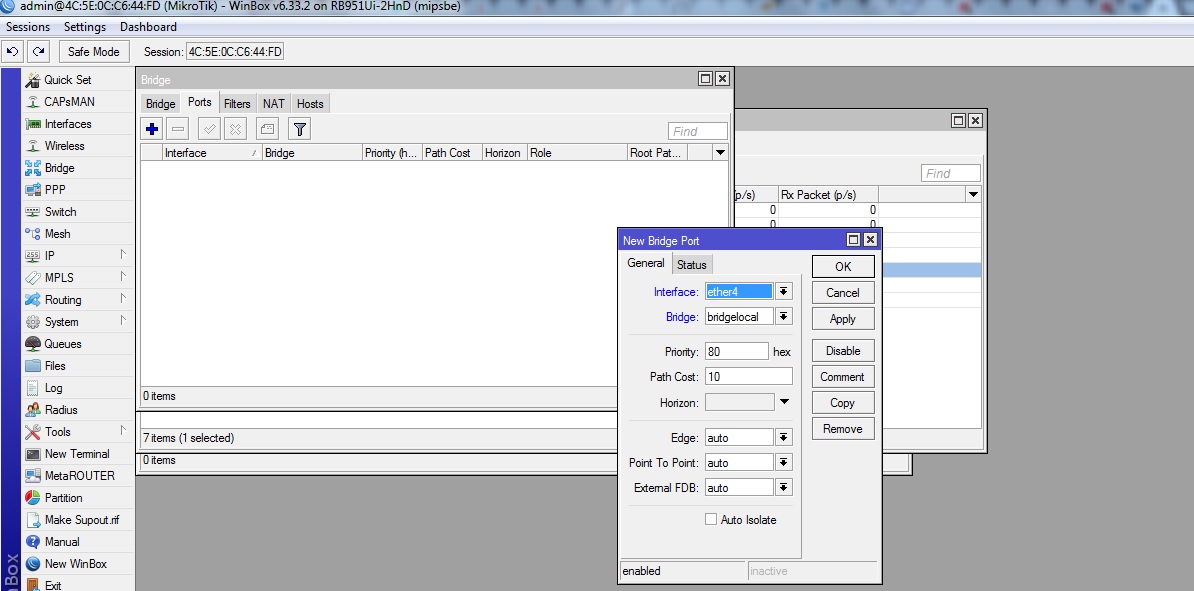Click the redo arrow icon

click(39, 51)
